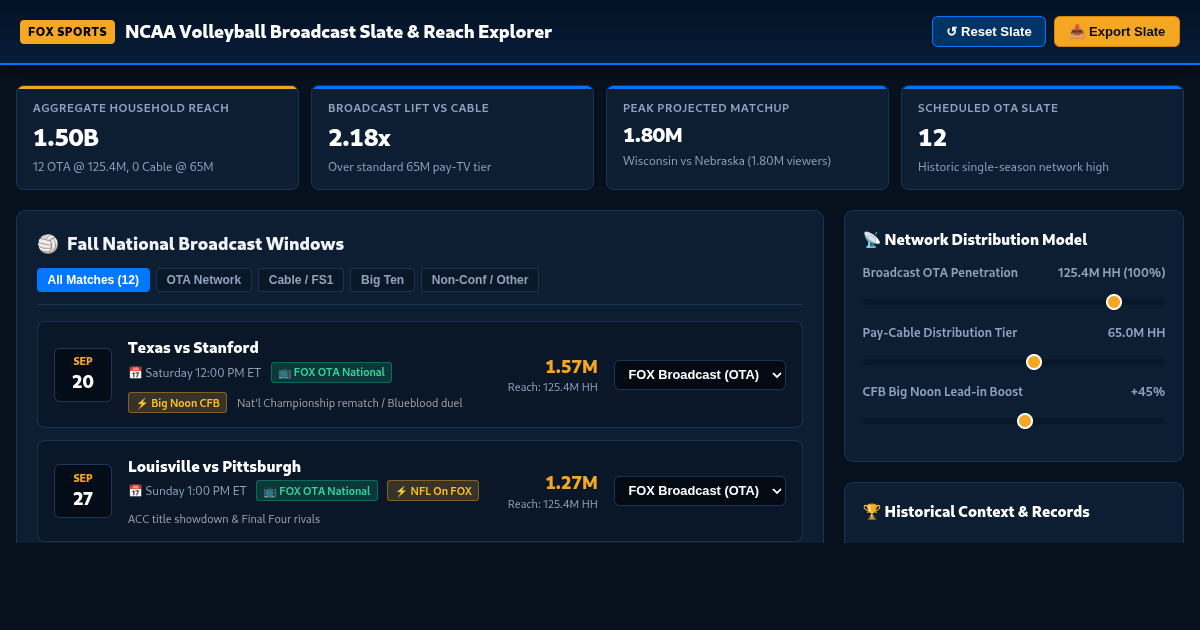Click the Reset Slate button
Image resolution: width=1200 pixels, height=630 pixels.
pyautogui.click(x=989, y=31)
